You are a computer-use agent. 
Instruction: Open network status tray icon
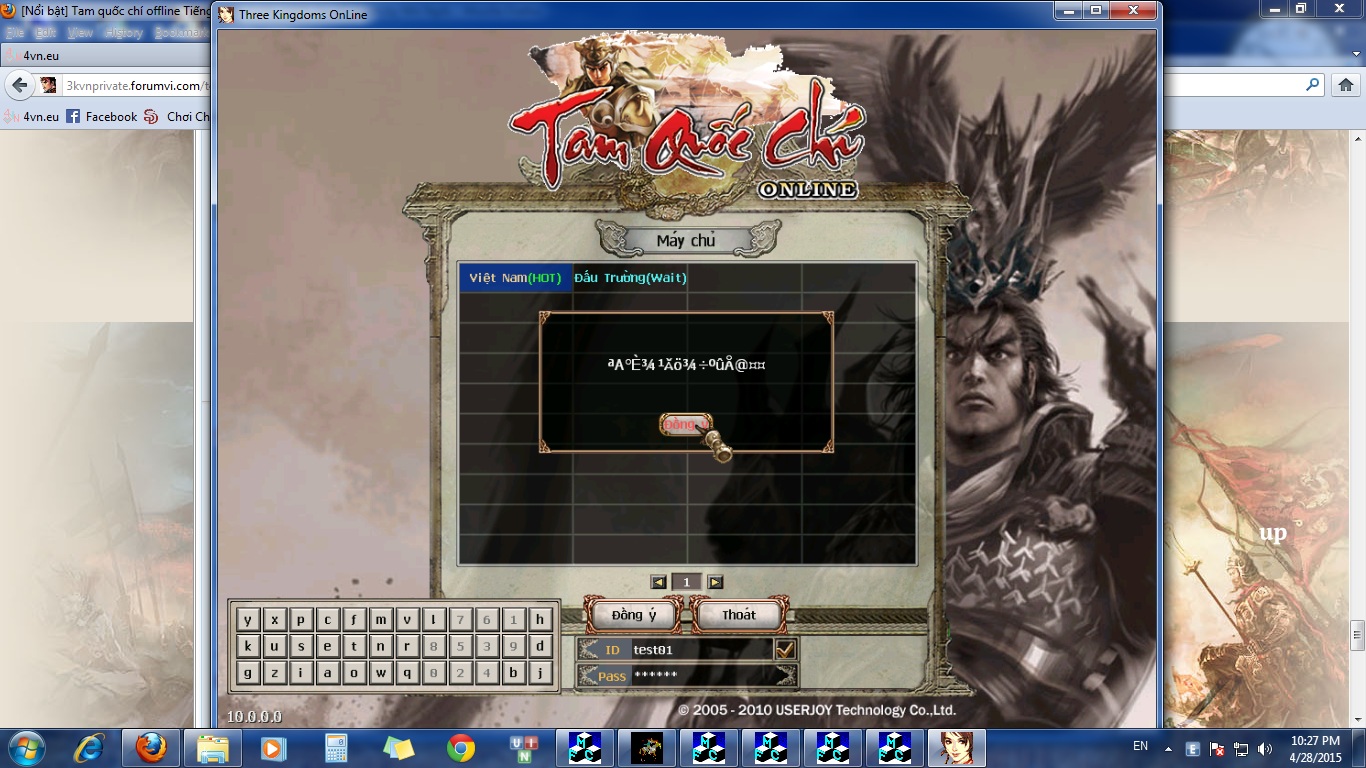pyautogui.click(x=1241, y=748)
